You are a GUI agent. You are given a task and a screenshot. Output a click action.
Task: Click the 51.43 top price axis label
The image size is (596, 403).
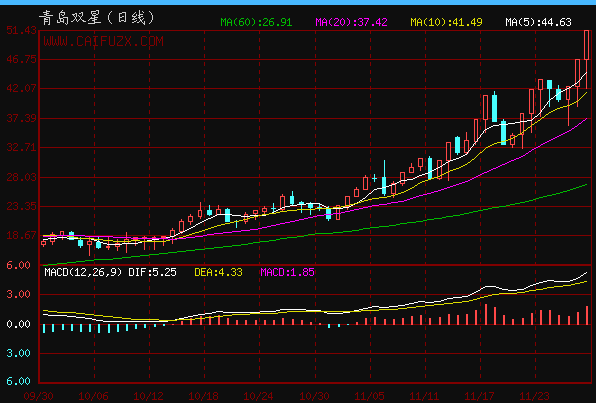(x=22, y=30)
